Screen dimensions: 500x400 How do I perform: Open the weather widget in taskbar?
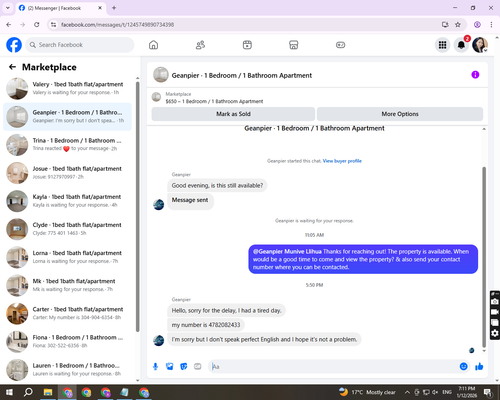click(367, 392)
